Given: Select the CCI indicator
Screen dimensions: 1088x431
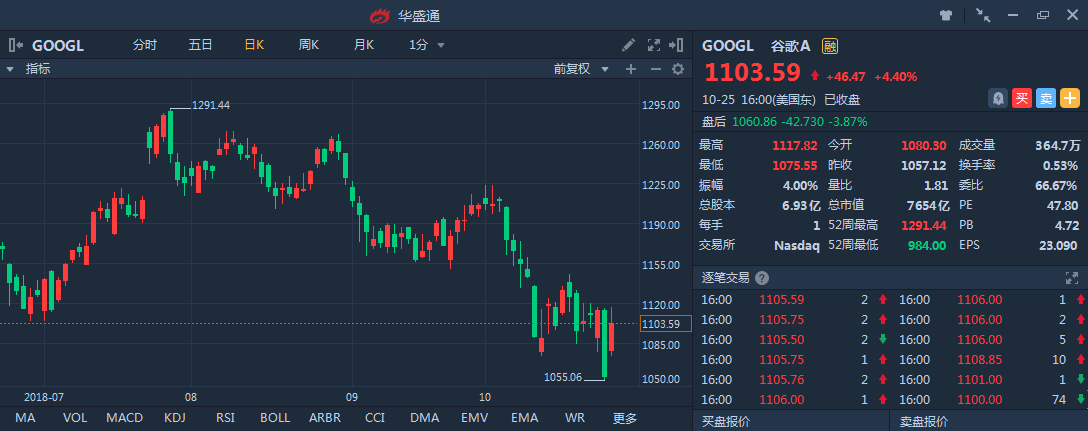Looking at the screenshot, I should click(x=375, y=418).
